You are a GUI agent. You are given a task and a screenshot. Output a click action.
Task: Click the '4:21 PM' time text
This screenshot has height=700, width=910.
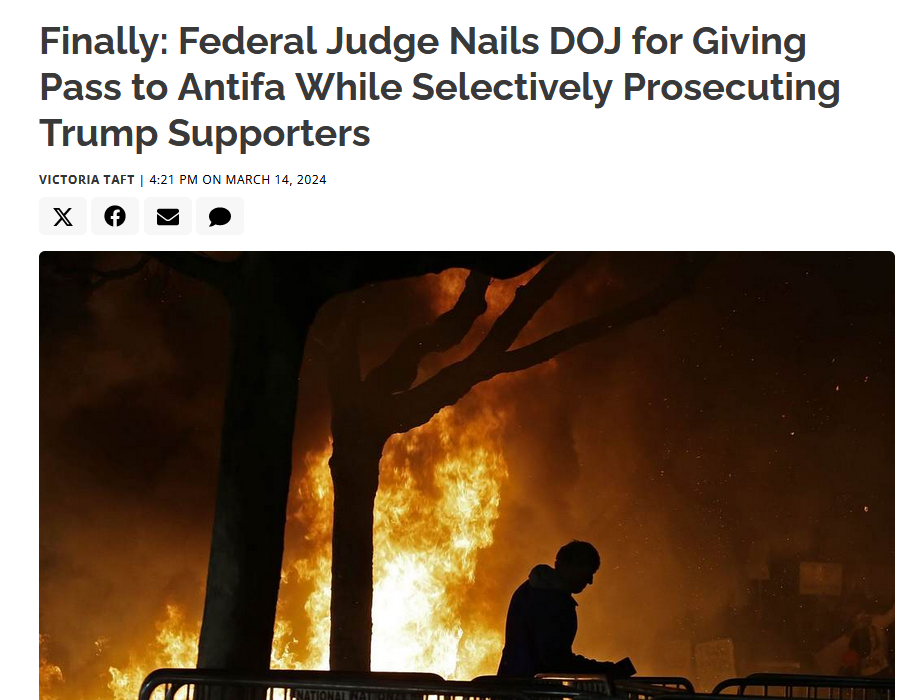pyautogui.click(x=174, y=180)
